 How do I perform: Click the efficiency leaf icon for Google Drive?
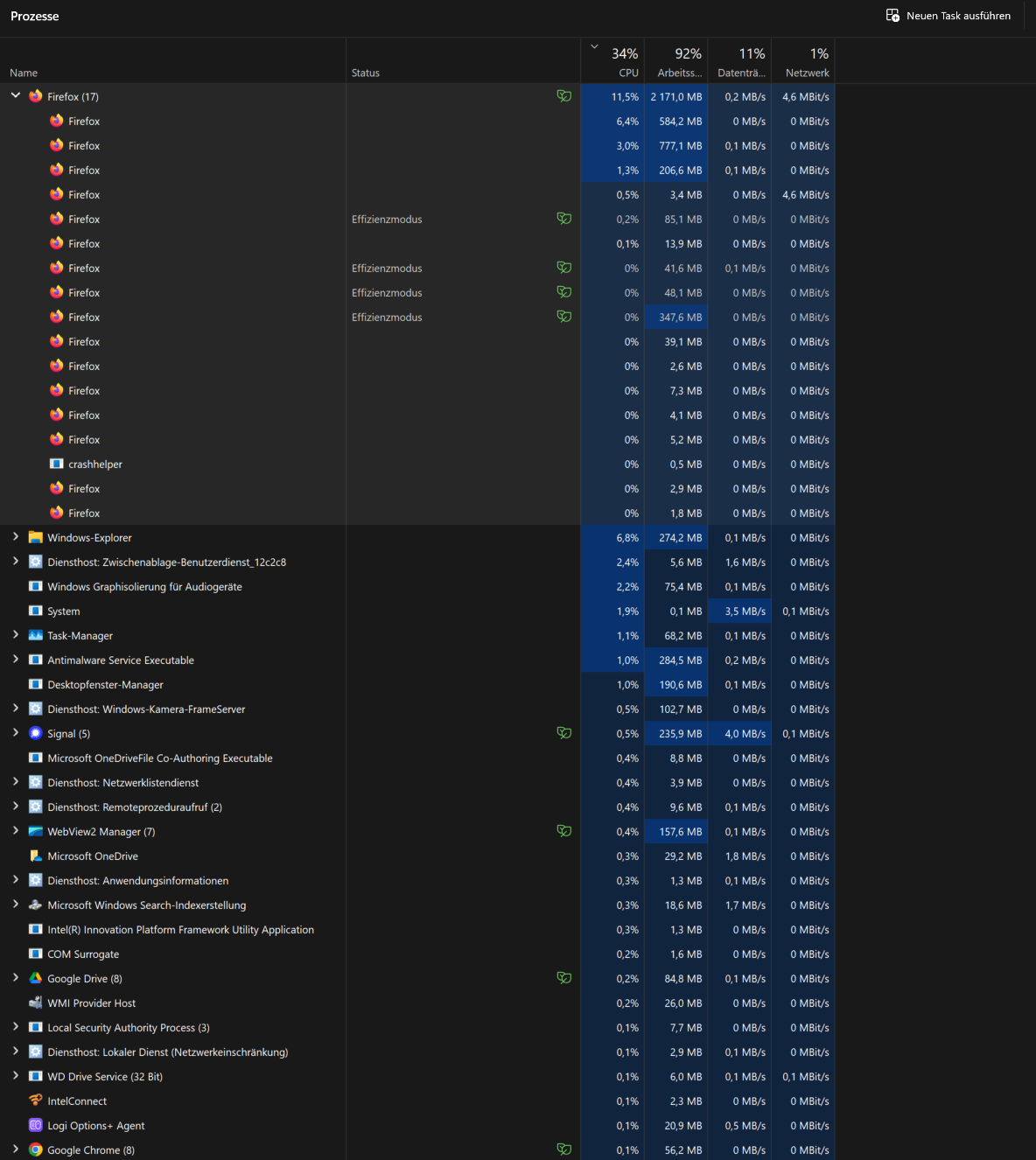coord(564,978)
